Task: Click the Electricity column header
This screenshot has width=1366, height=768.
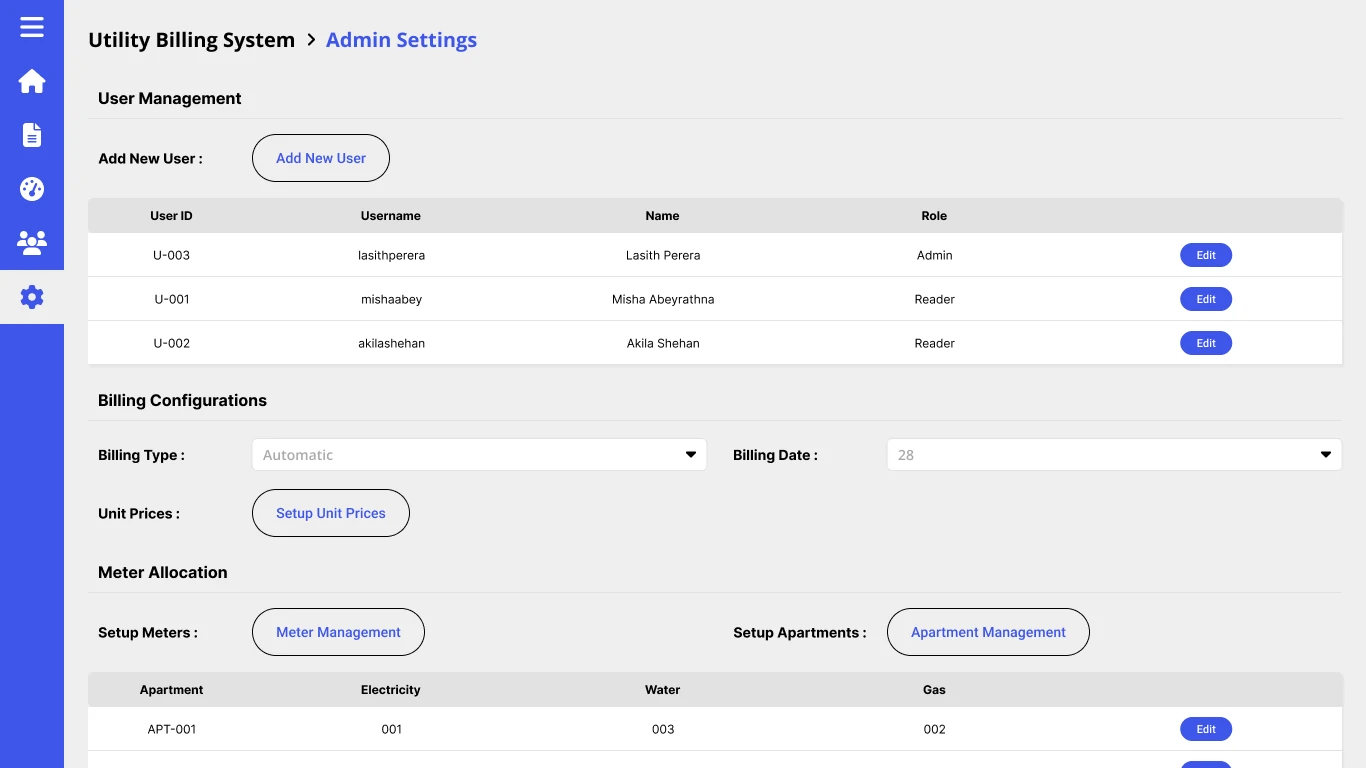Action: 391,690
